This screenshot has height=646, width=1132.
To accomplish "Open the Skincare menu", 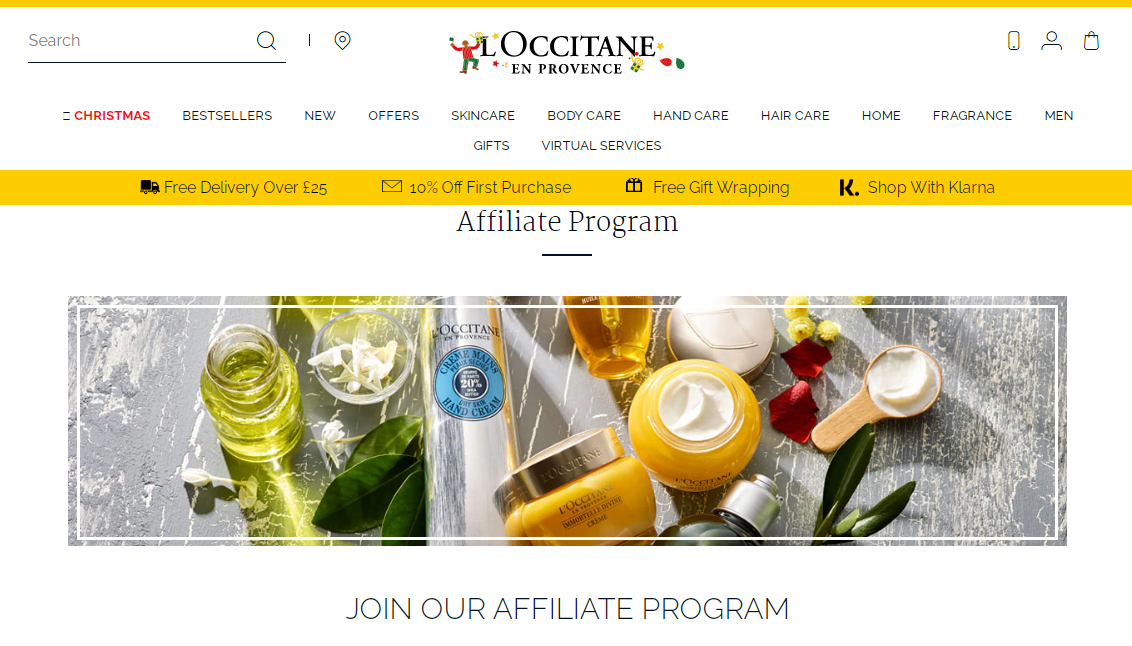I will [x=483, y=115].
